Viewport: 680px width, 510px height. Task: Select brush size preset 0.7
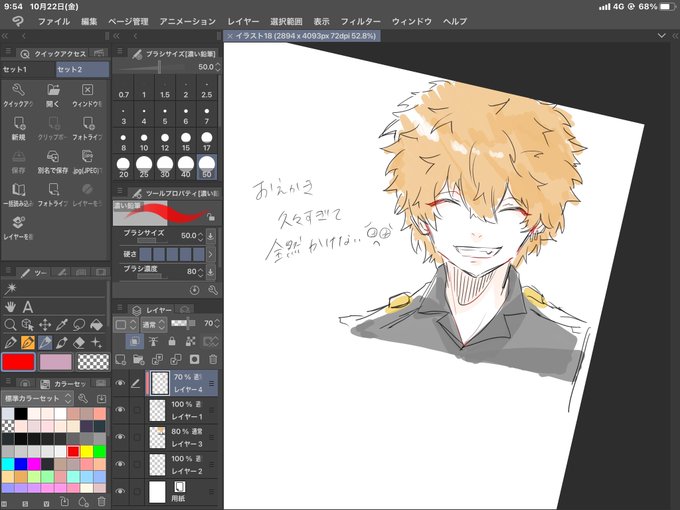[124, 89]
